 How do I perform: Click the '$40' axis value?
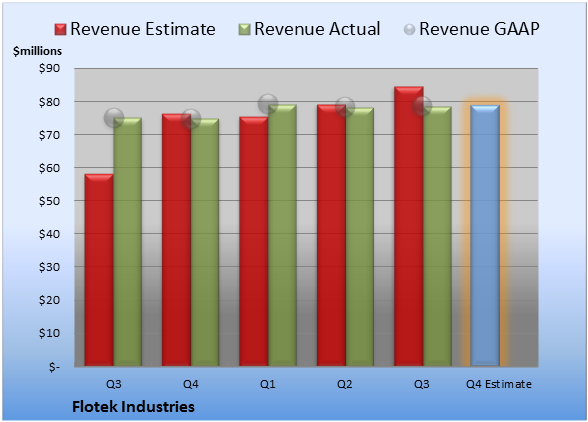pyautogui.click(x=49, y=234)
